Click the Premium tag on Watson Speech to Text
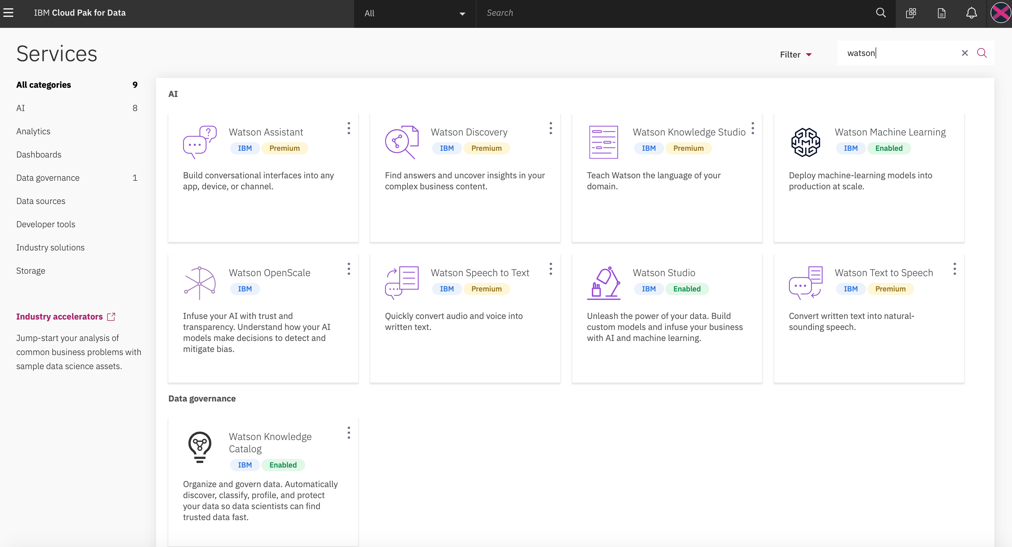 (x=486, y=289)
